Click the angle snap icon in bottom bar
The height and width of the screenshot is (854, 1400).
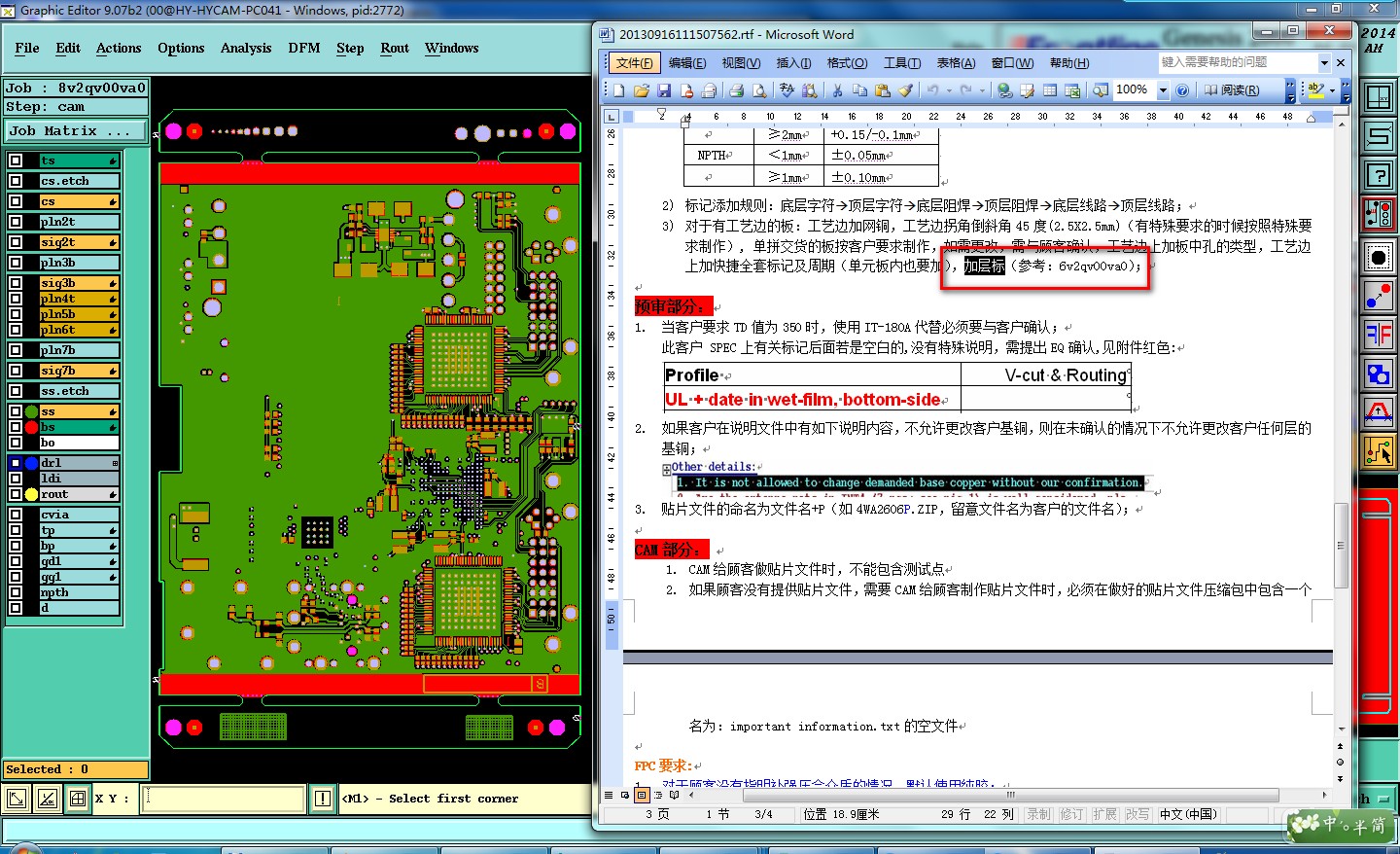[47, 799]
